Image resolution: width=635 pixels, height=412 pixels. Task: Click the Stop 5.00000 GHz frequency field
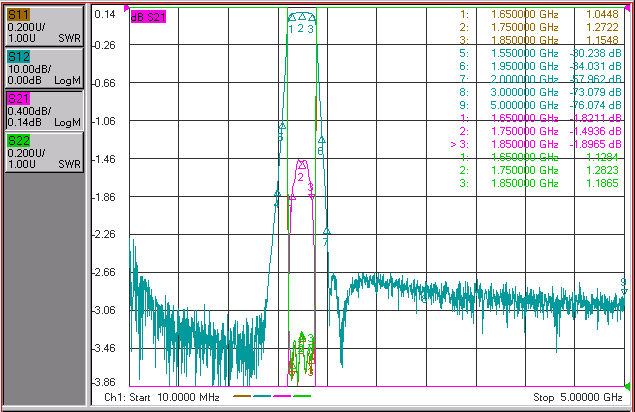(577, 397)
